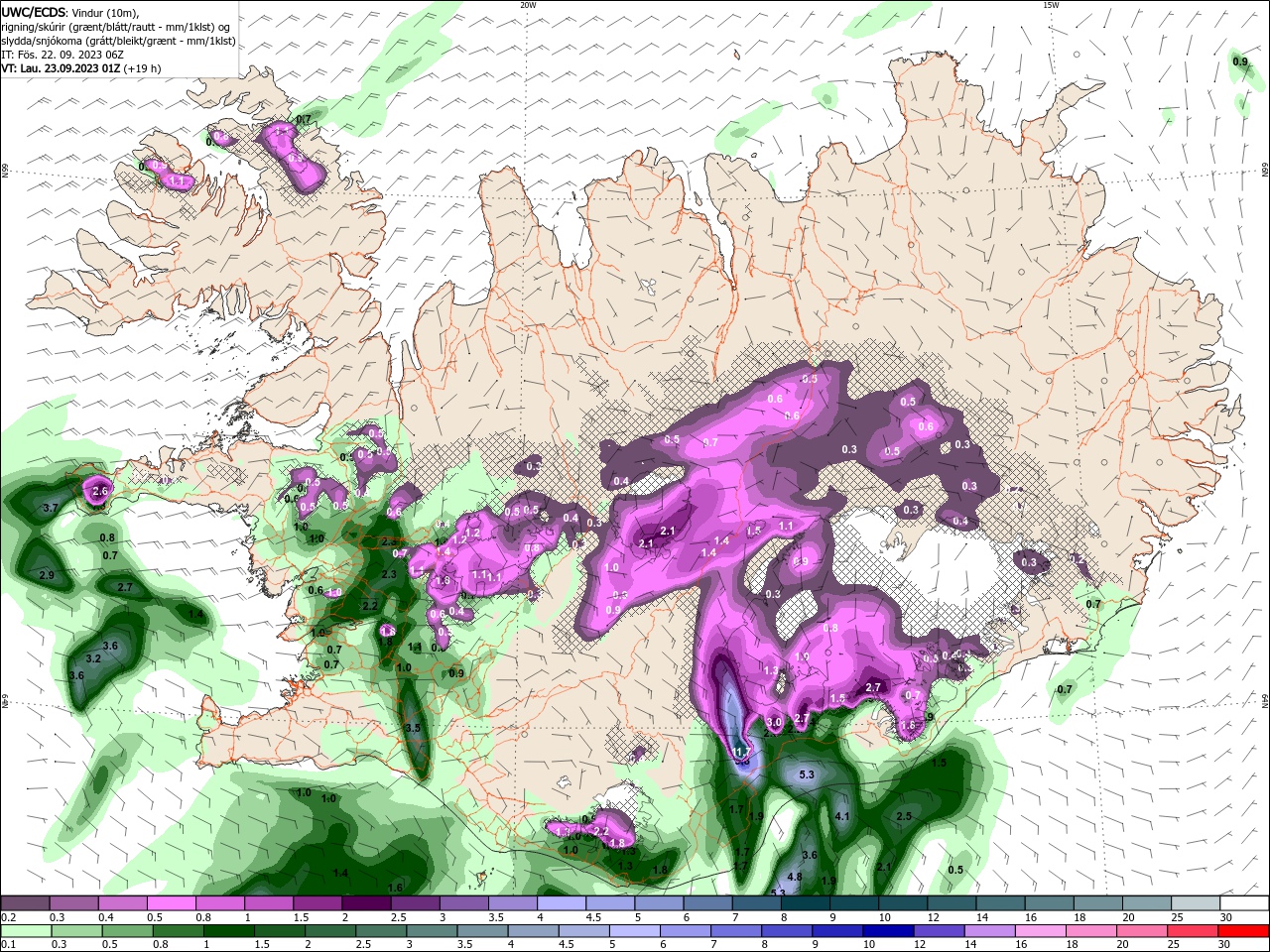1270x952 pixels.
Task: Pick the light pink 16 rain scale swatch
Action: tap(1041, 931)
